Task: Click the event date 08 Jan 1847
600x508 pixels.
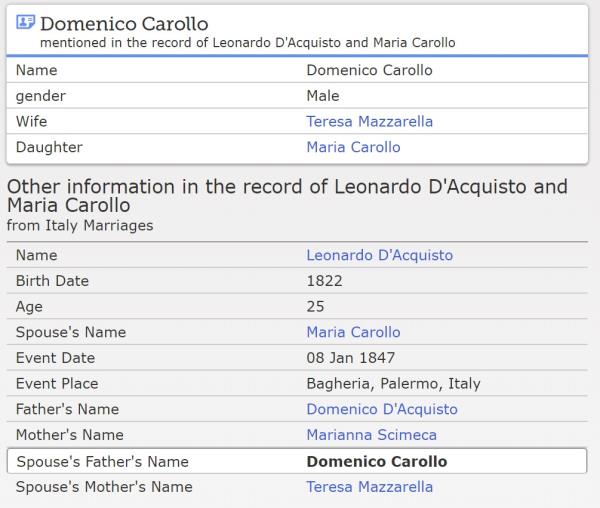Action: pyautogui.click(x=350, y=358)
